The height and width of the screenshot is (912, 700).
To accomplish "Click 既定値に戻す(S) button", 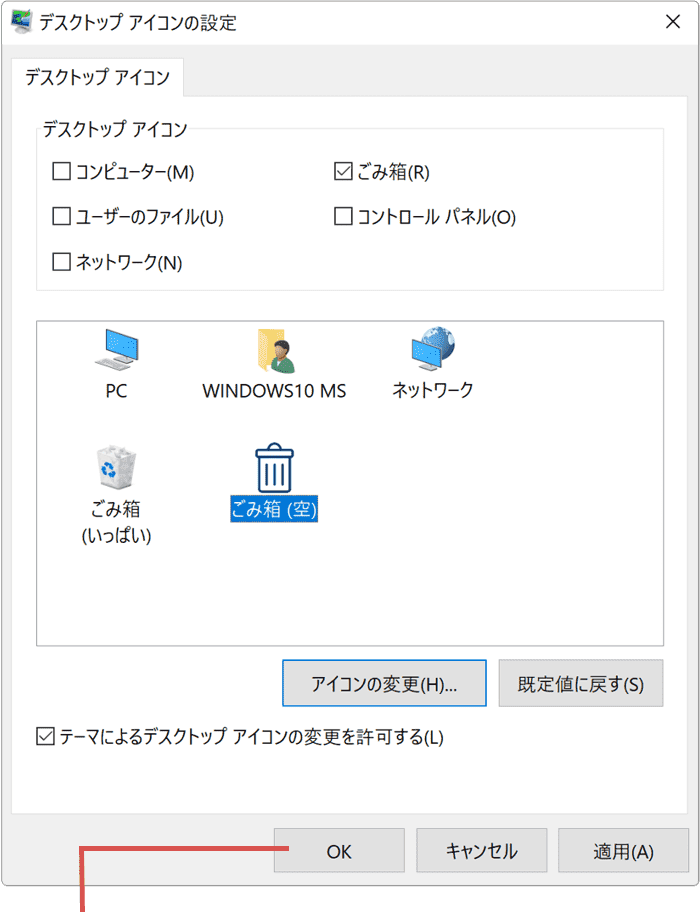I will click(x=581, y=683).
